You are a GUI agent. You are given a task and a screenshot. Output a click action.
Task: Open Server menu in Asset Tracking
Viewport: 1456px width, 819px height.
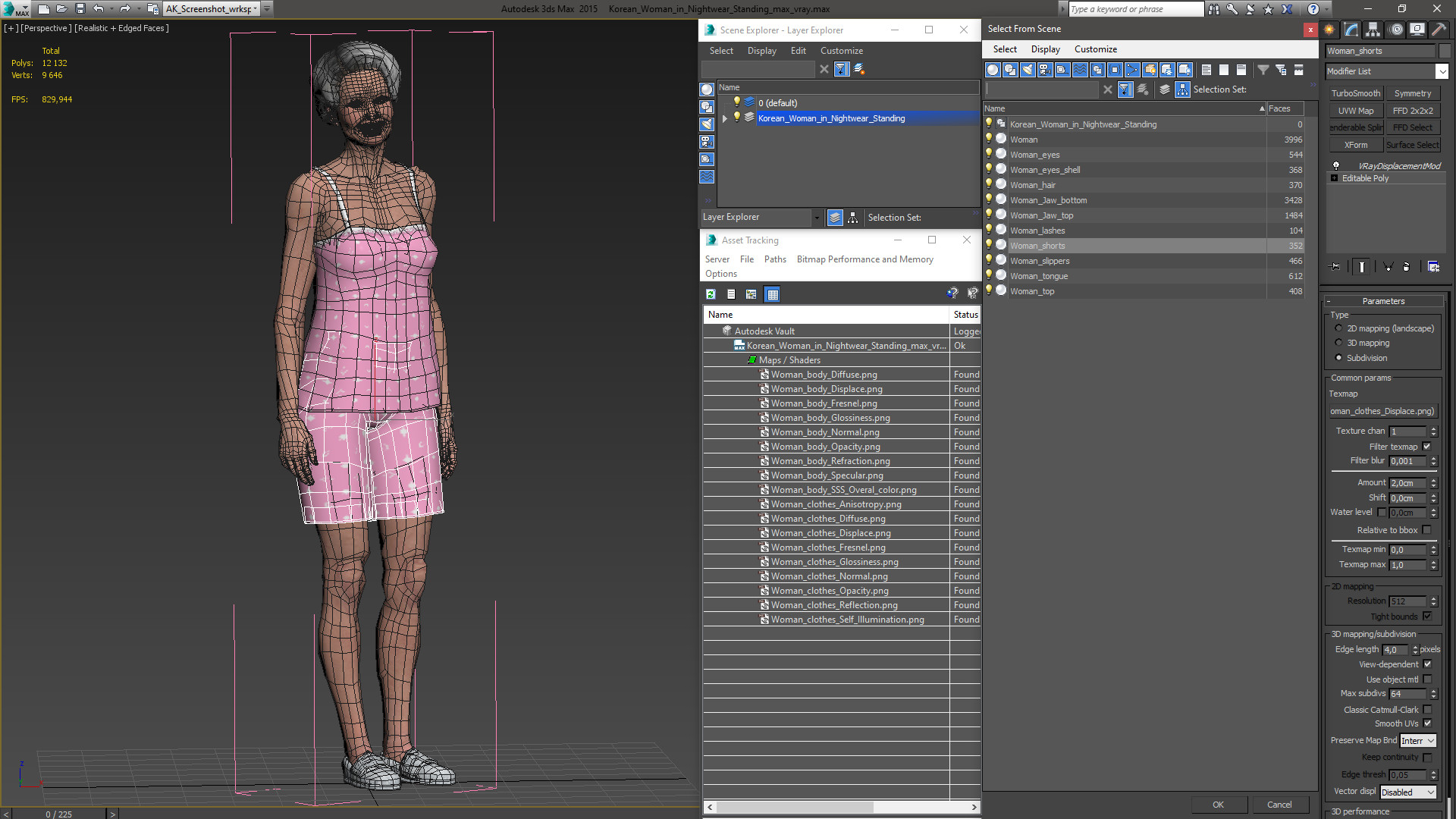717,259
